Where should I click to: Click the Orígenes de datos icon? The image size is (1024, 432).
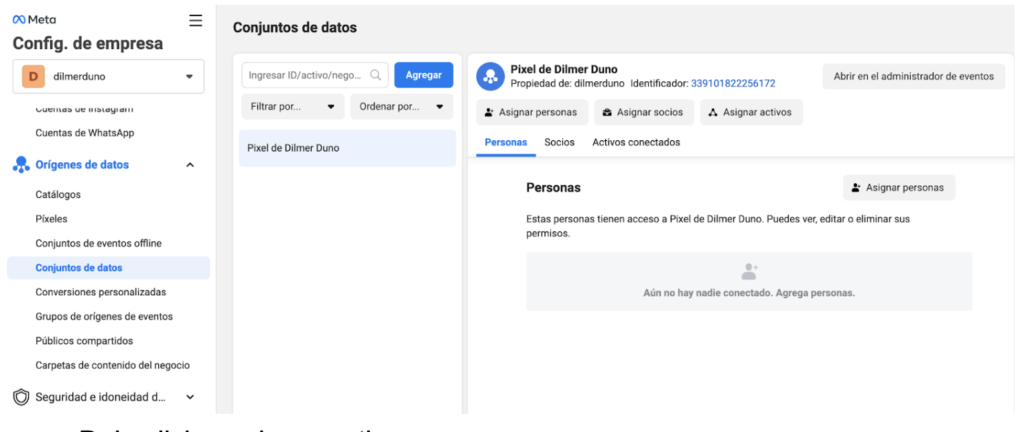point(21,164)
